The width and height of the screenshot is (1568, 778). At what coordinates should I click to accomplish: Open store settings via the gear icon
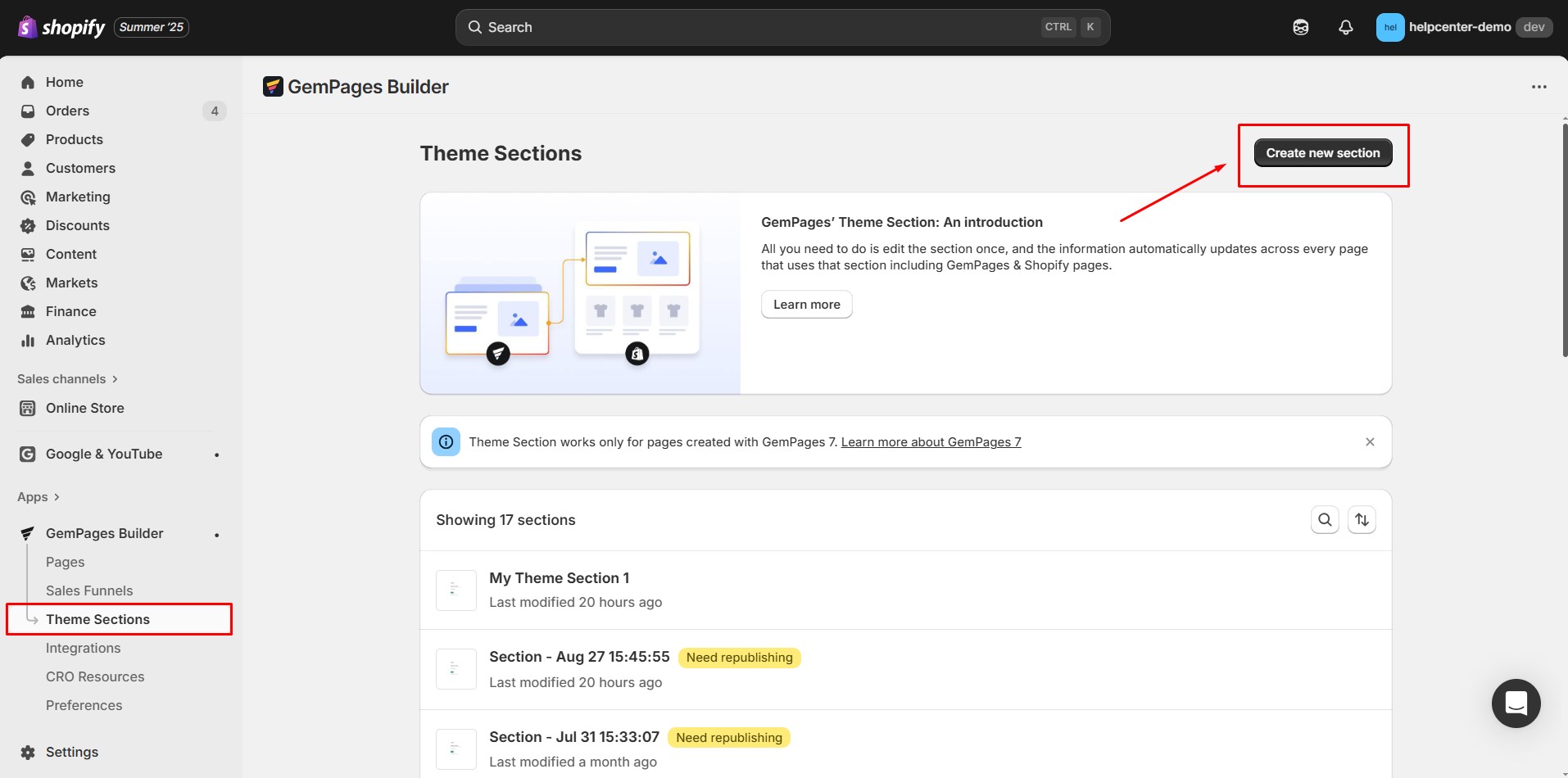pos(27,752)
